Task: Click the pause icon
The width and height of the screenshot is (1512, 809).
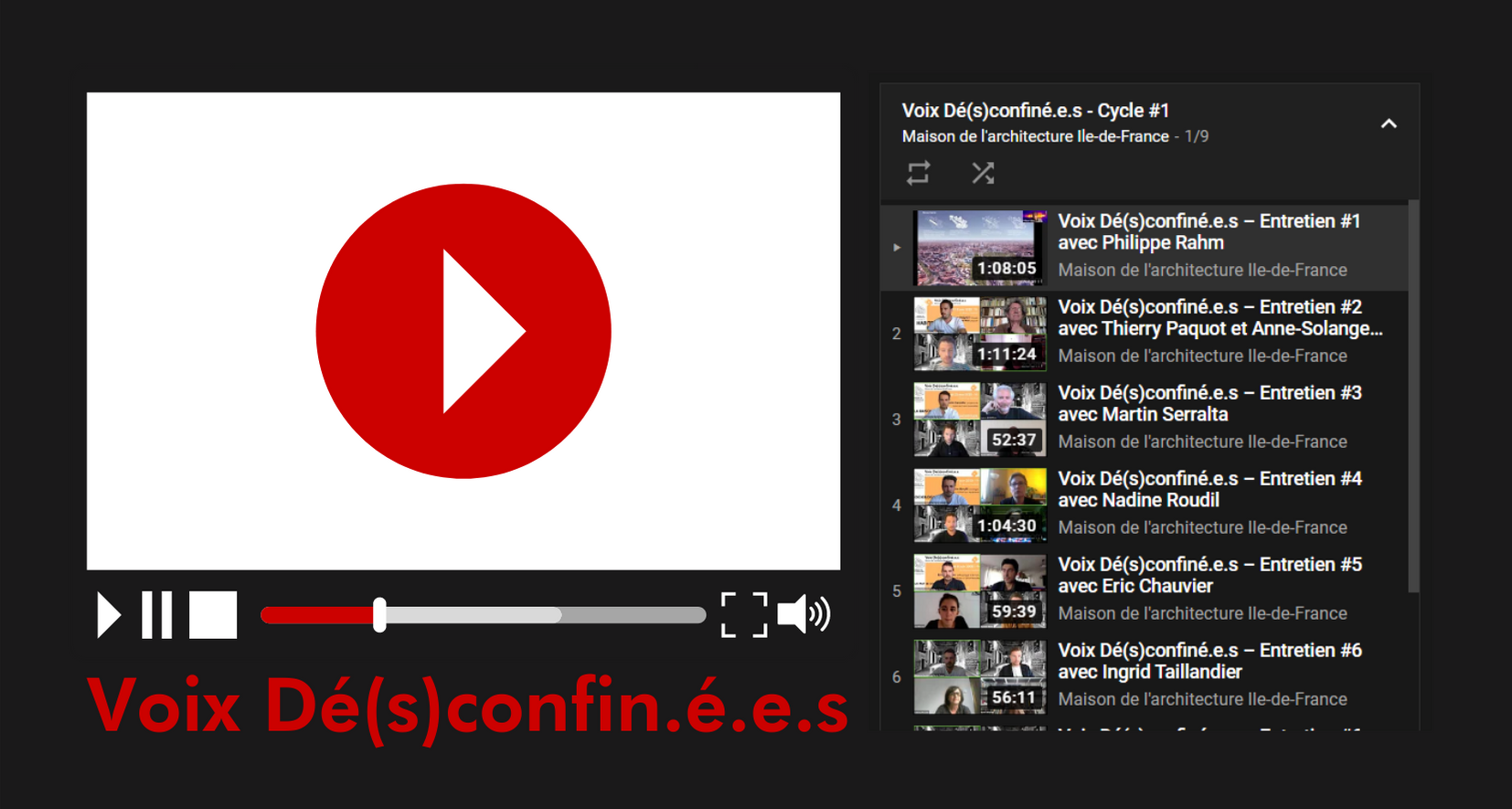Action: pyautogui.click(x=156, y=614)
